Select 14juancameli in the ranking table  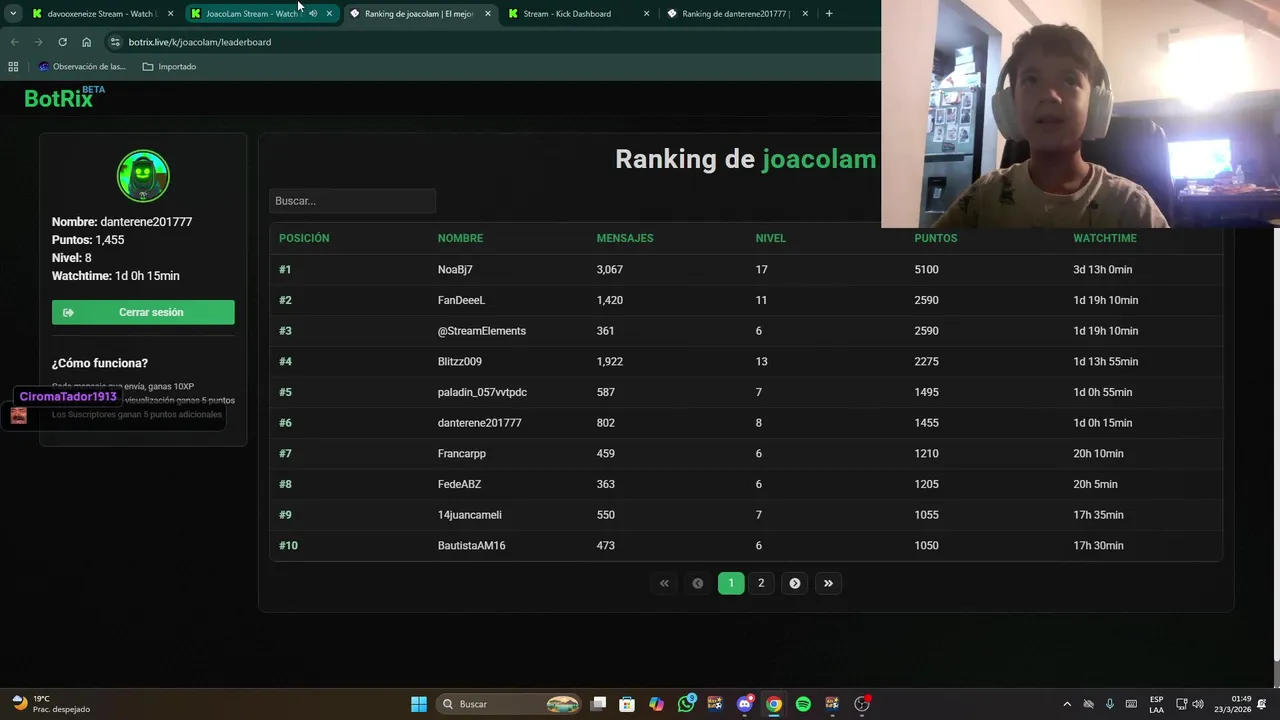click(x=470, y=515)
